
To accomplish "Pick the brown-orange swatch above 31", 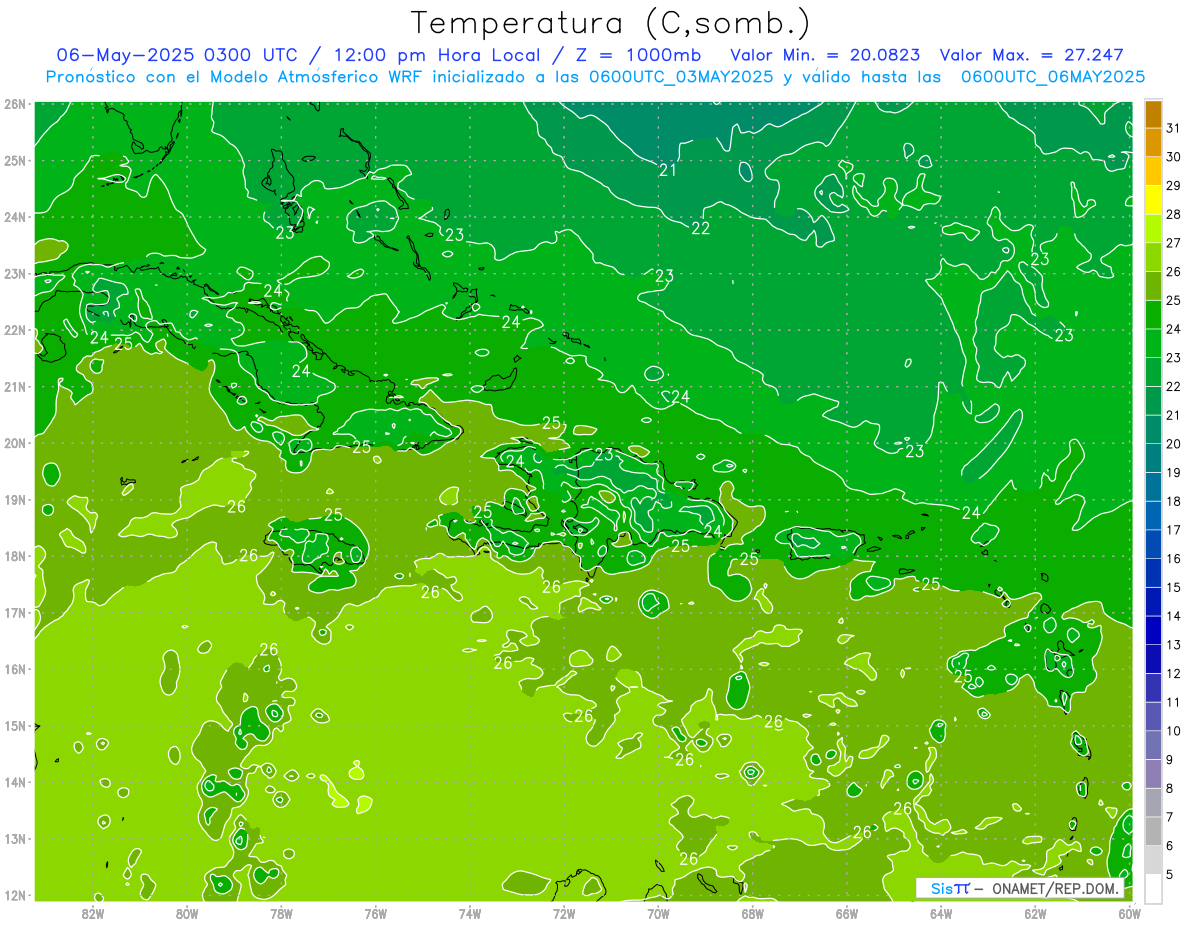I will (x=1153, y=114).
